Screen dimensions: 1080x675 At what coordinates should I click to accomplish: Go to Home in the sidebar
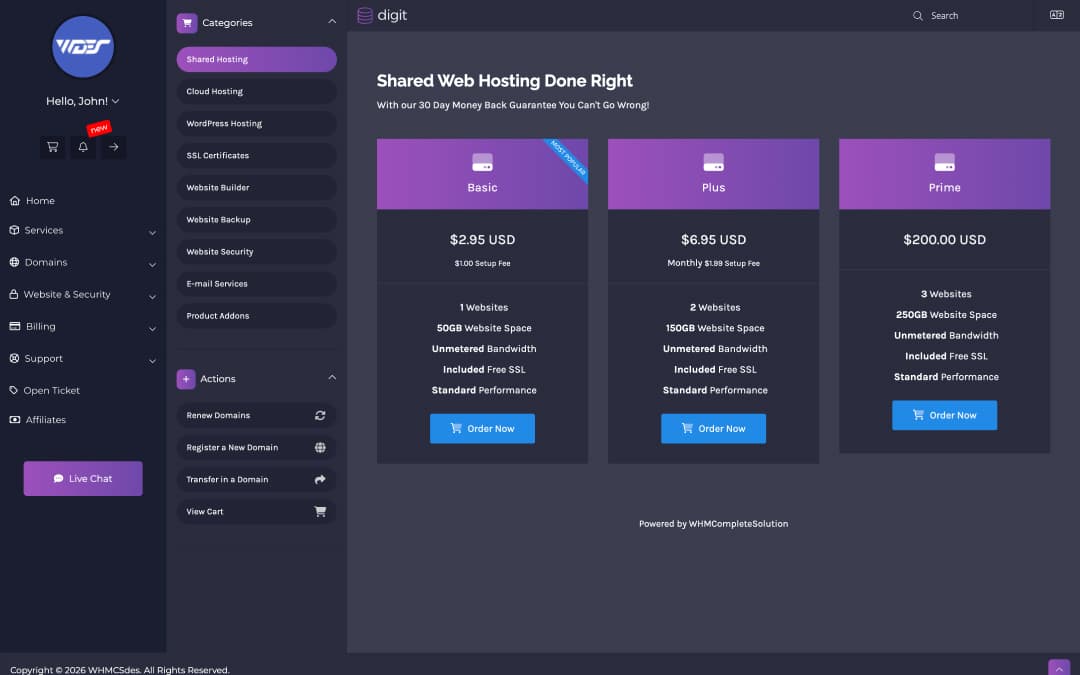click(32, 201)
